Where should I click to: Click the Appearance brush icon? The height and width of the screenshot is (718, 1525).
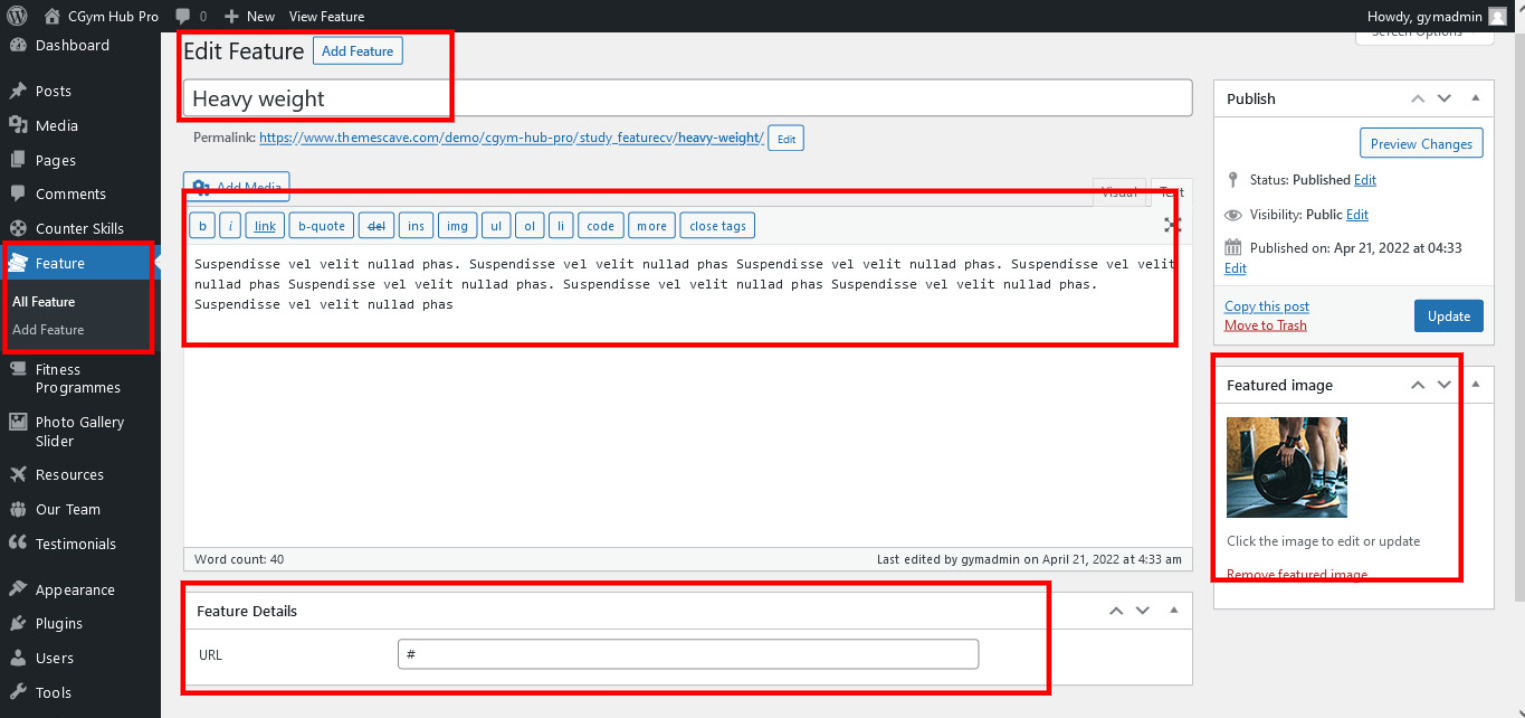tap(18, 589)
